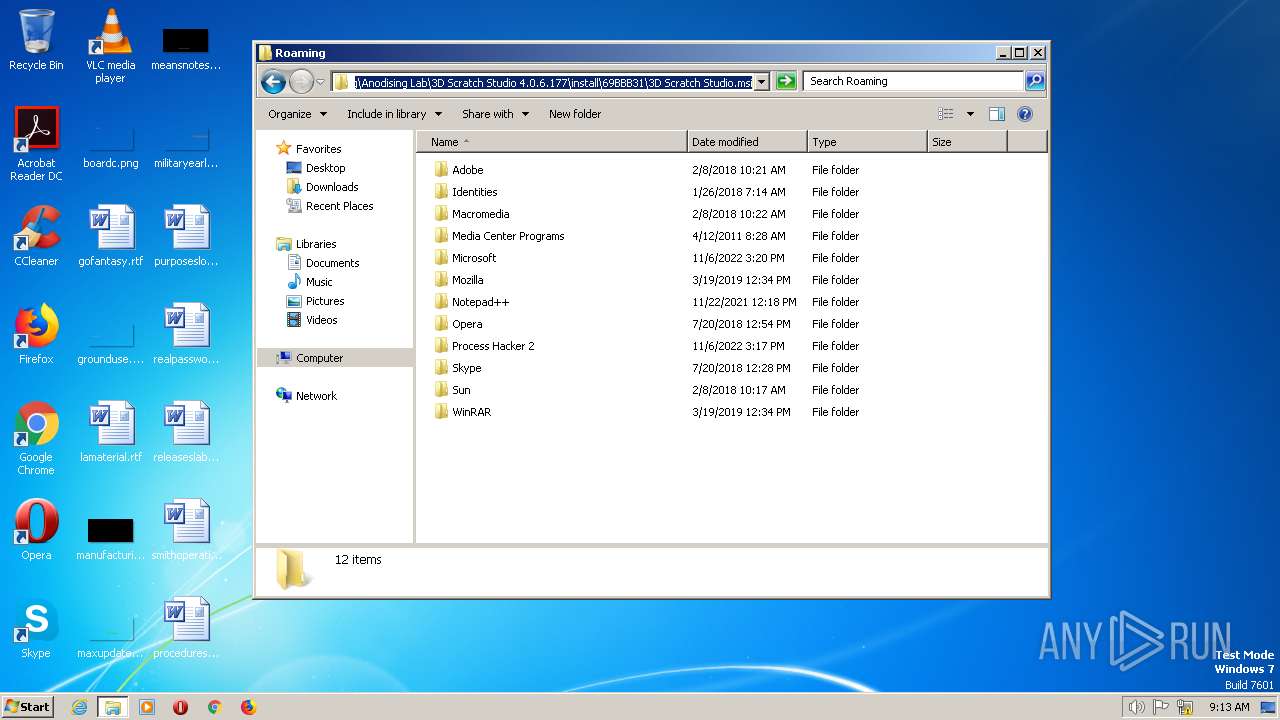This screenshot has height=720, width=1280.
Task: Click the Google Chrome desktop shortcut
Action: click(x=36, y=438)
